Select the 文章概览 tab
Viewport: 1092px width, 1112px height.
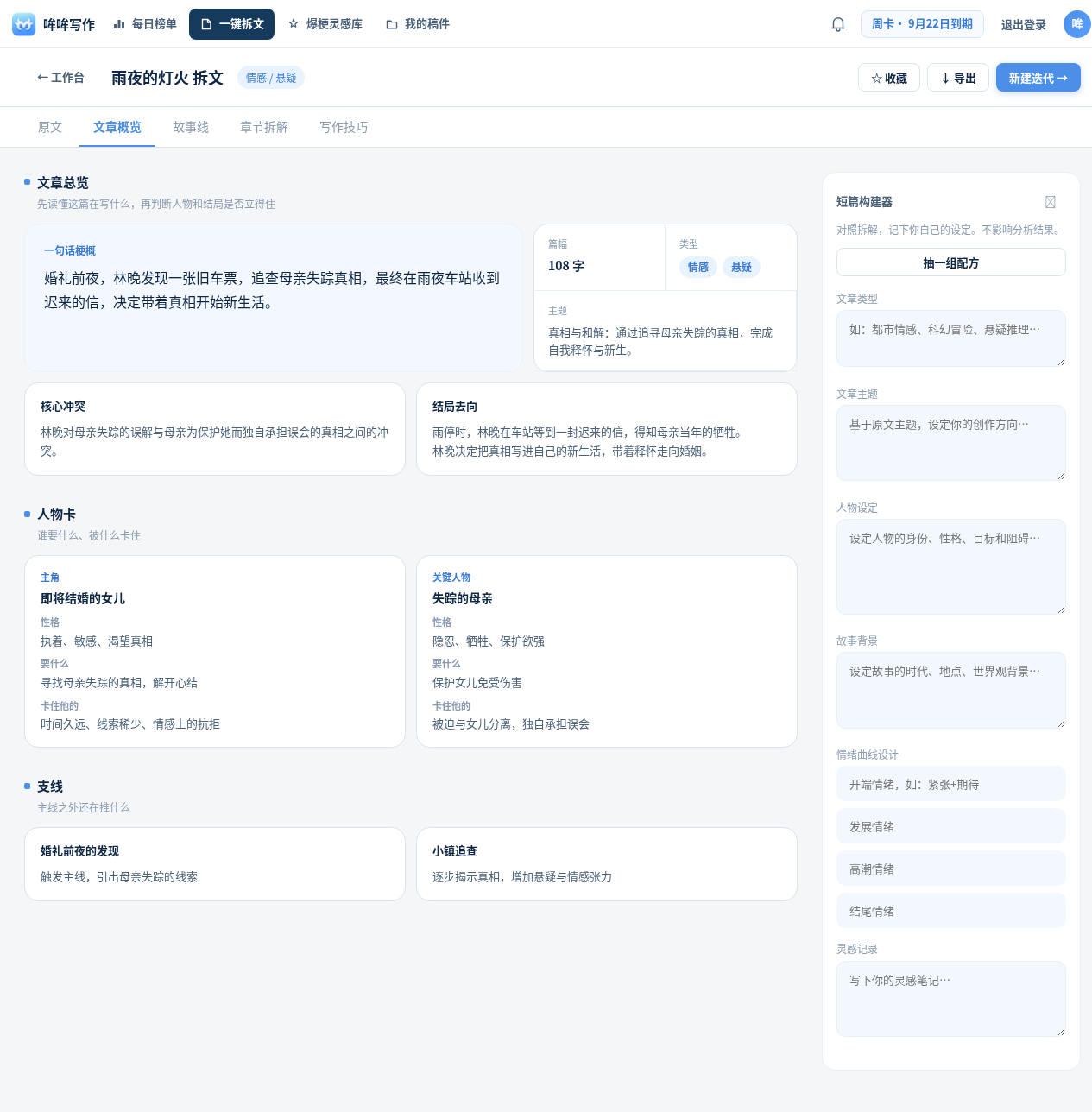pos(117,127)
